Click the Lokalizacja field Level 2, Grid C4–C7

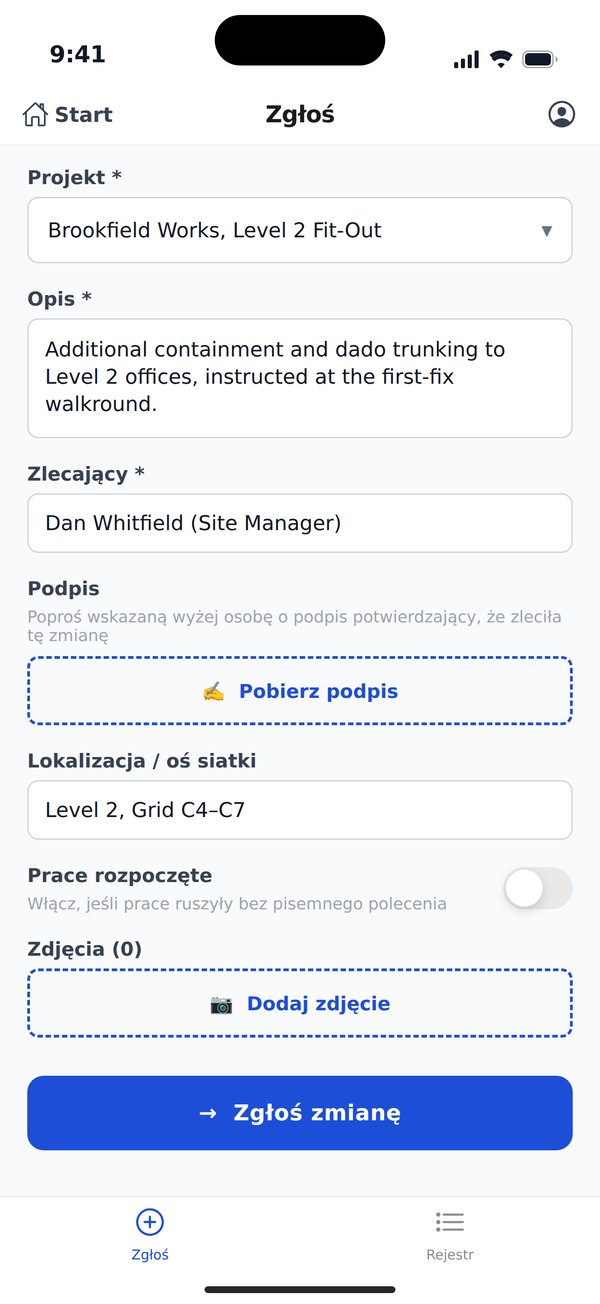pos(300,810)
